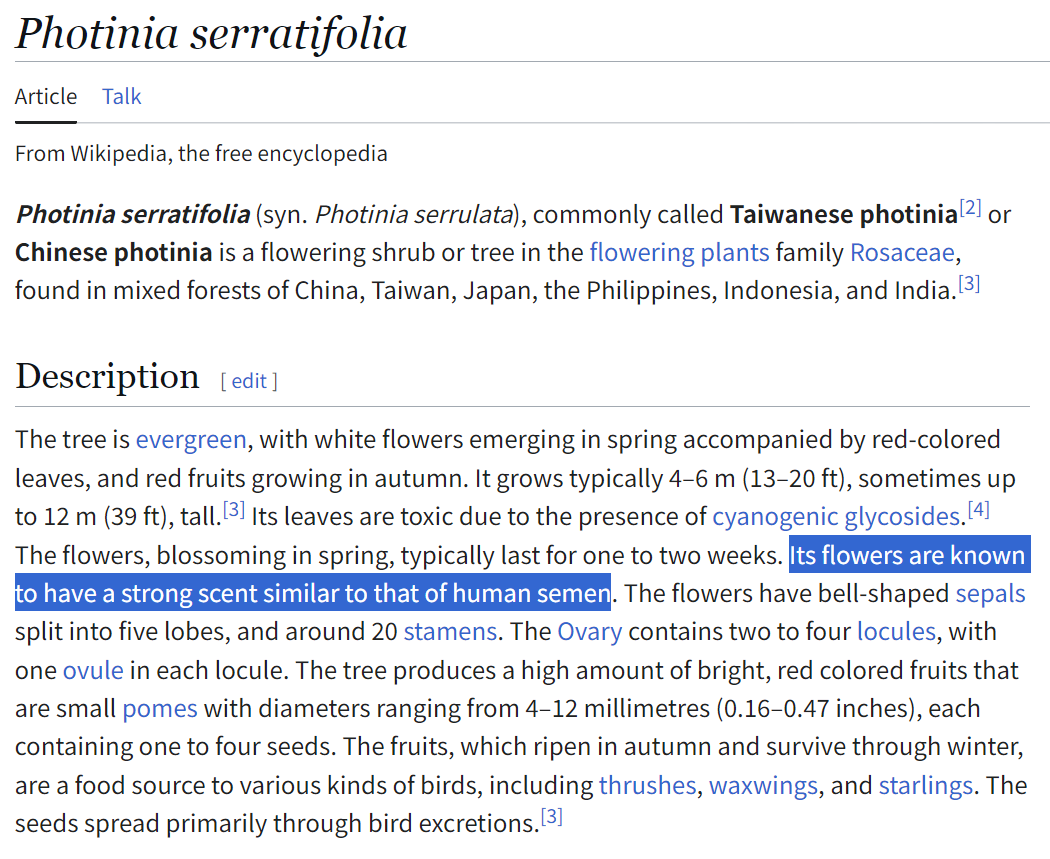
Task: Open the waxwings link
Action: (763, 785)
